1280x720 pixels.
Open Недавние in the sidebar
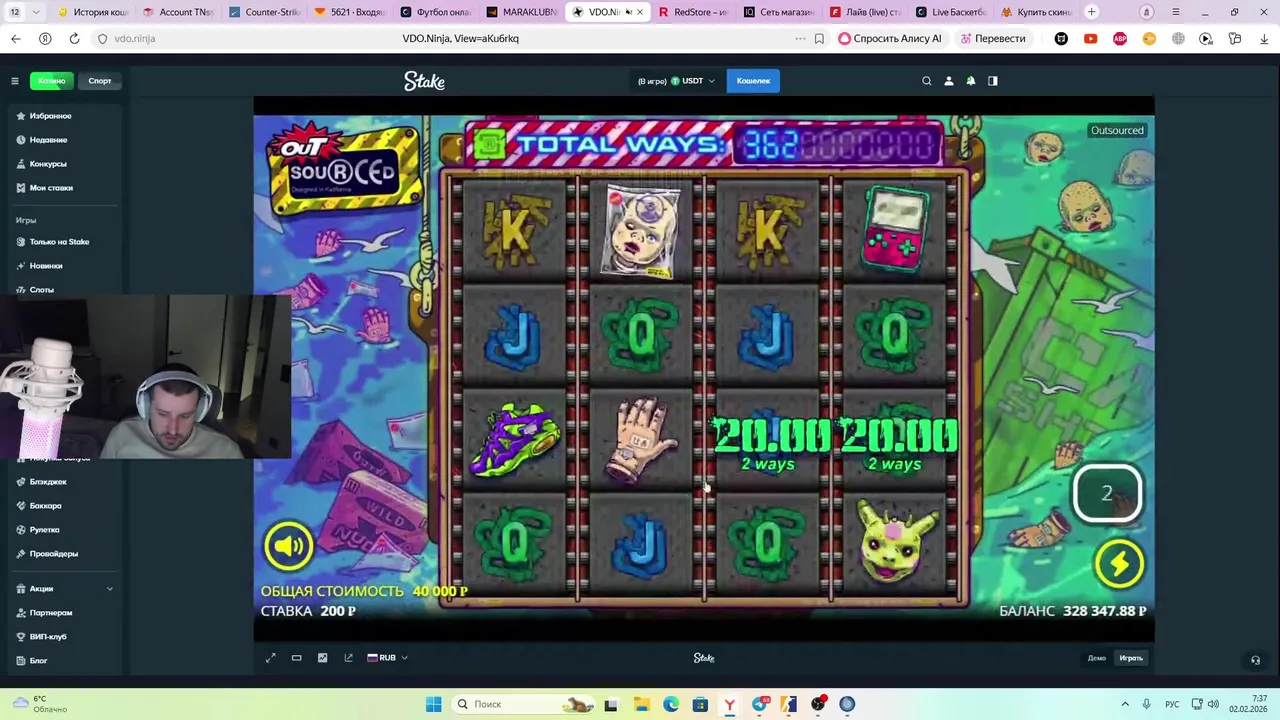[48, 140]
